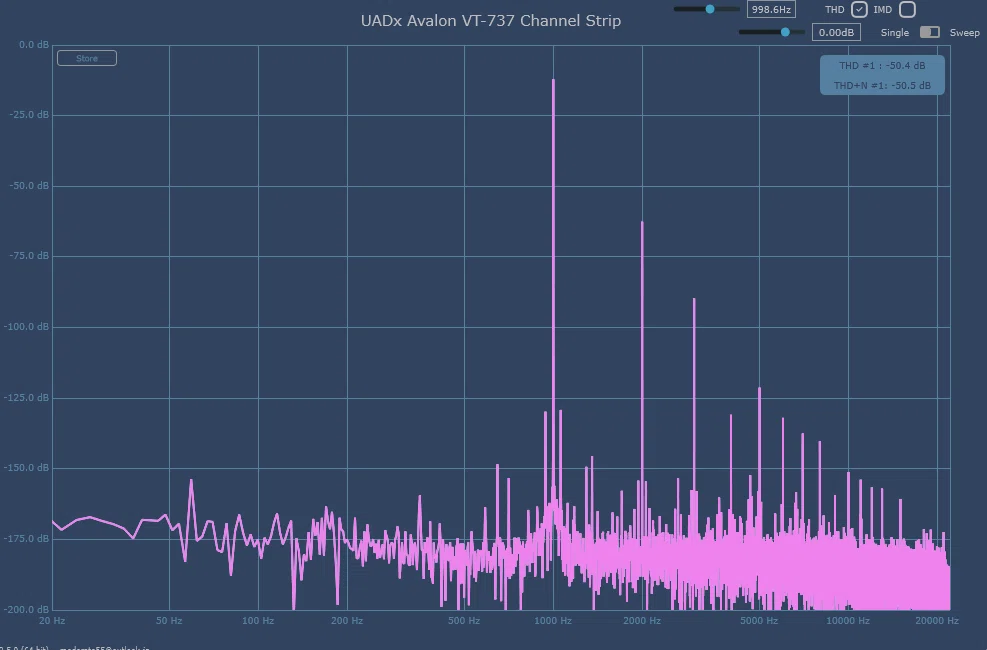Click the Sweep label
This screenshot has width=987, height=650.
click(964, 33)
